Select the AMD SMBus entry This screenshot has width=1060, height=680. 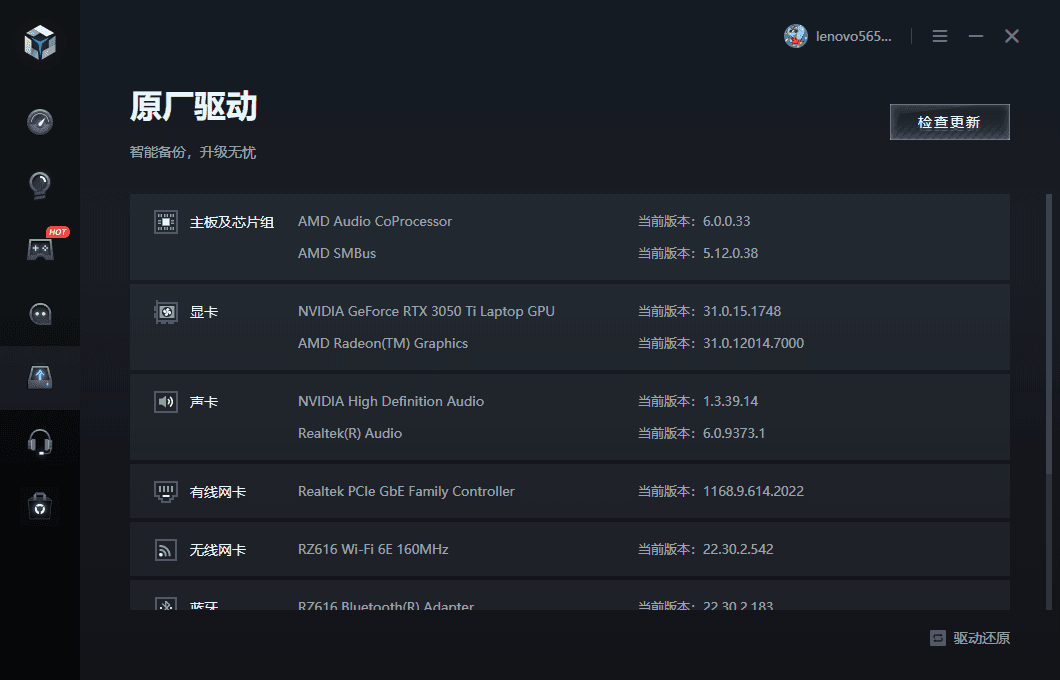pyautogui.click(x=337, y=253)
